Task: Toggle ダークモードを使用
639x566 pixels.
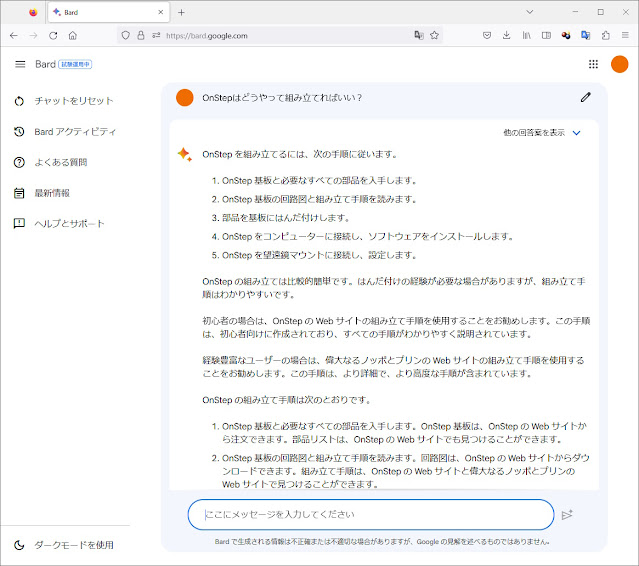Action: point(64,545)
